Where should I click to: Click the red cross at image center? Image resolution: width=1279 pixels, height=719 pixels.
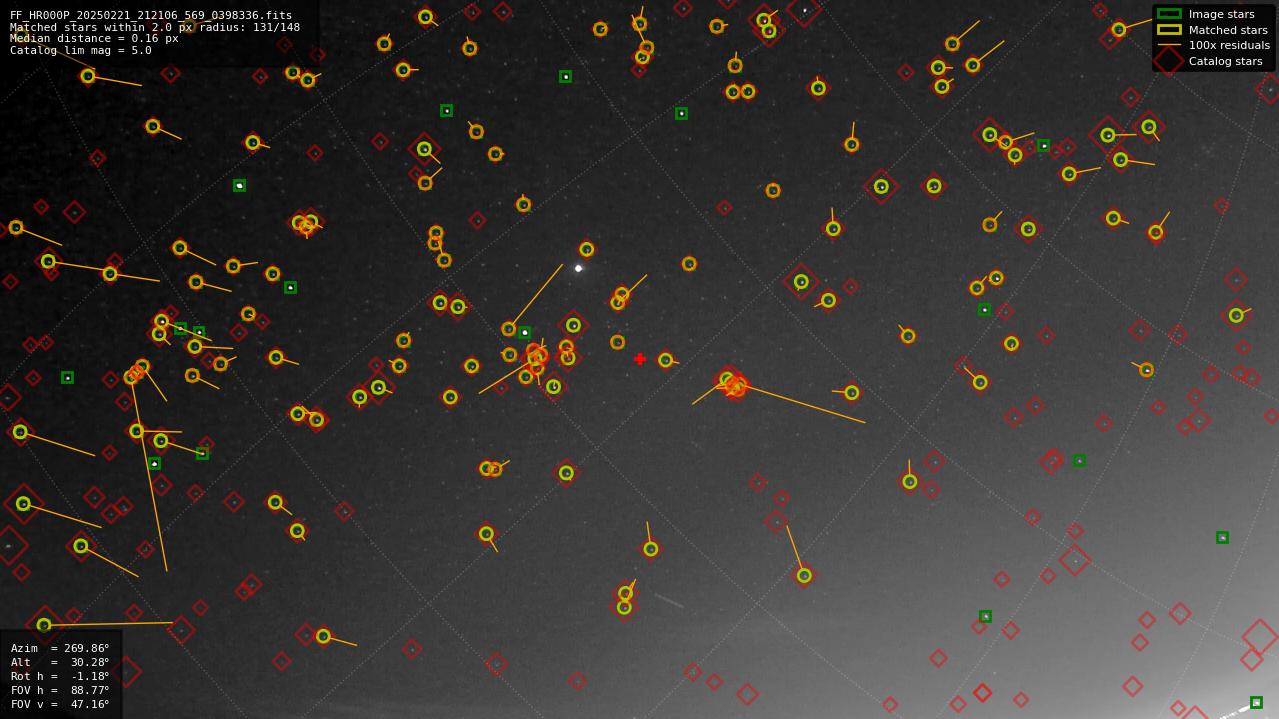(x=640, y=359)
